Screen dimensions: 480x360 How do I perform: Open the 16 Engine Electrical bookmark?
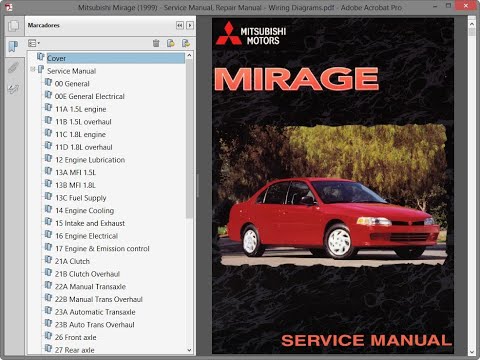tap(87, 236)
